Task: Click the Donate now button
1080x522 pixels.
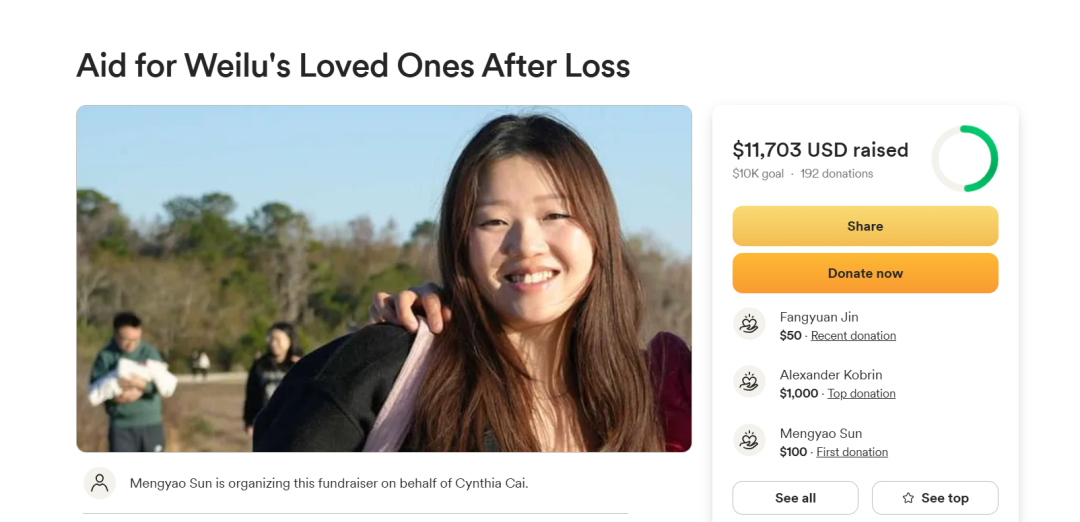Action: pos(865,273)
